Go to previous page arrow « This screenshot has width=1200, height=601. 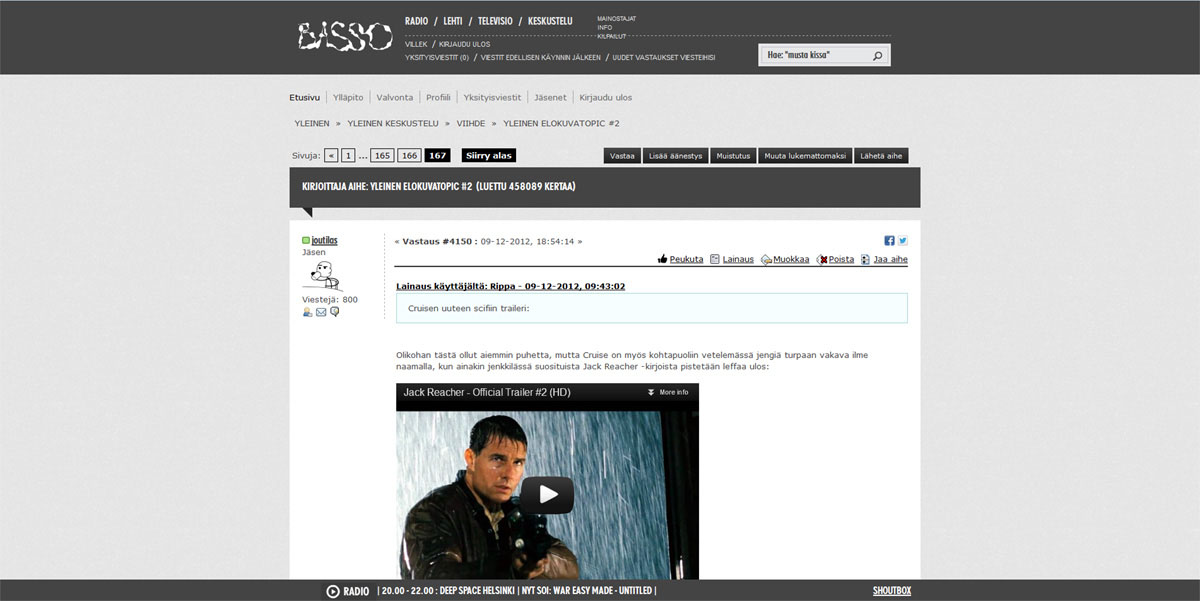click(x=331, y=155)
